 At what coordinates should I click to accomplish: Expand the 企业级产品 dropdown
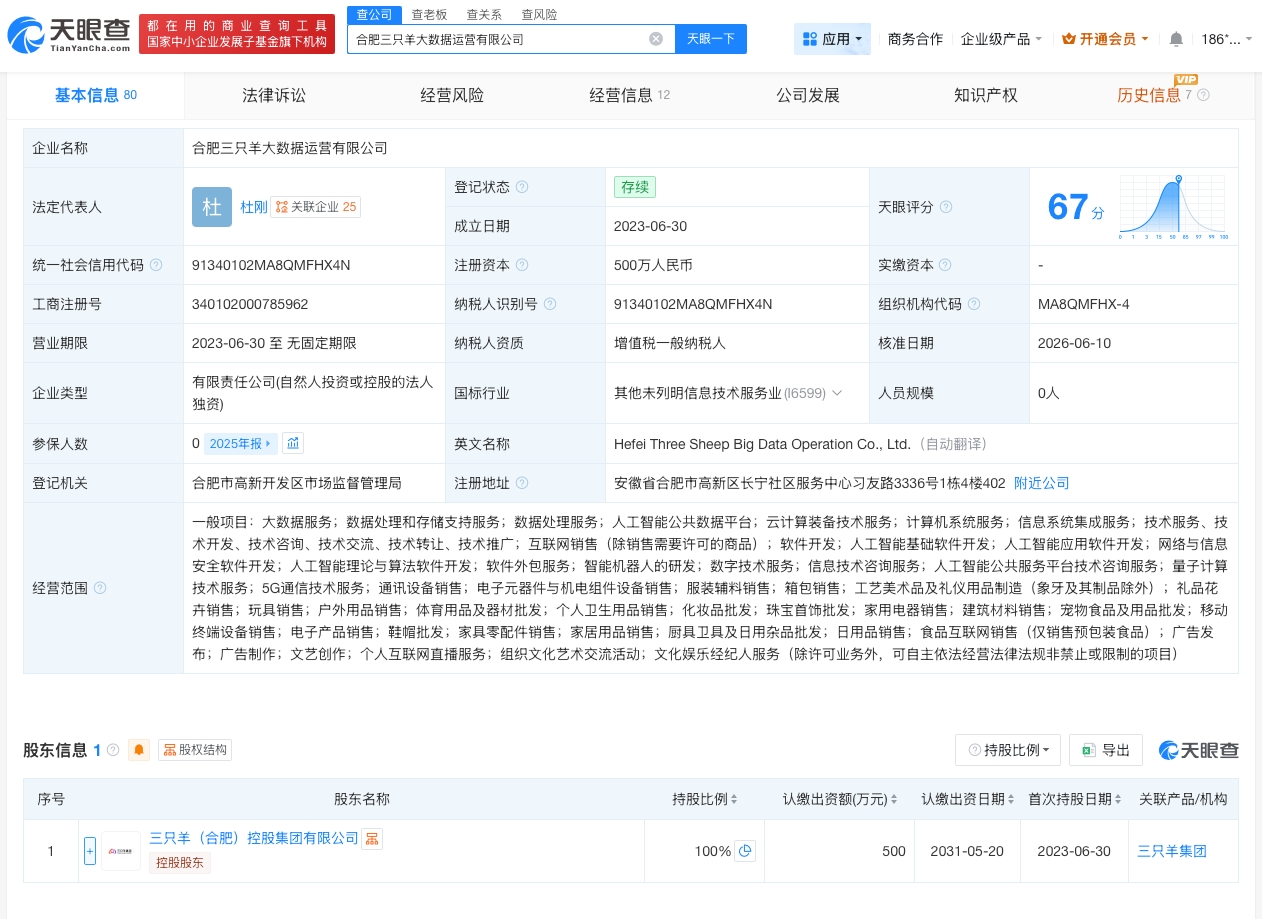(1001, 39)
